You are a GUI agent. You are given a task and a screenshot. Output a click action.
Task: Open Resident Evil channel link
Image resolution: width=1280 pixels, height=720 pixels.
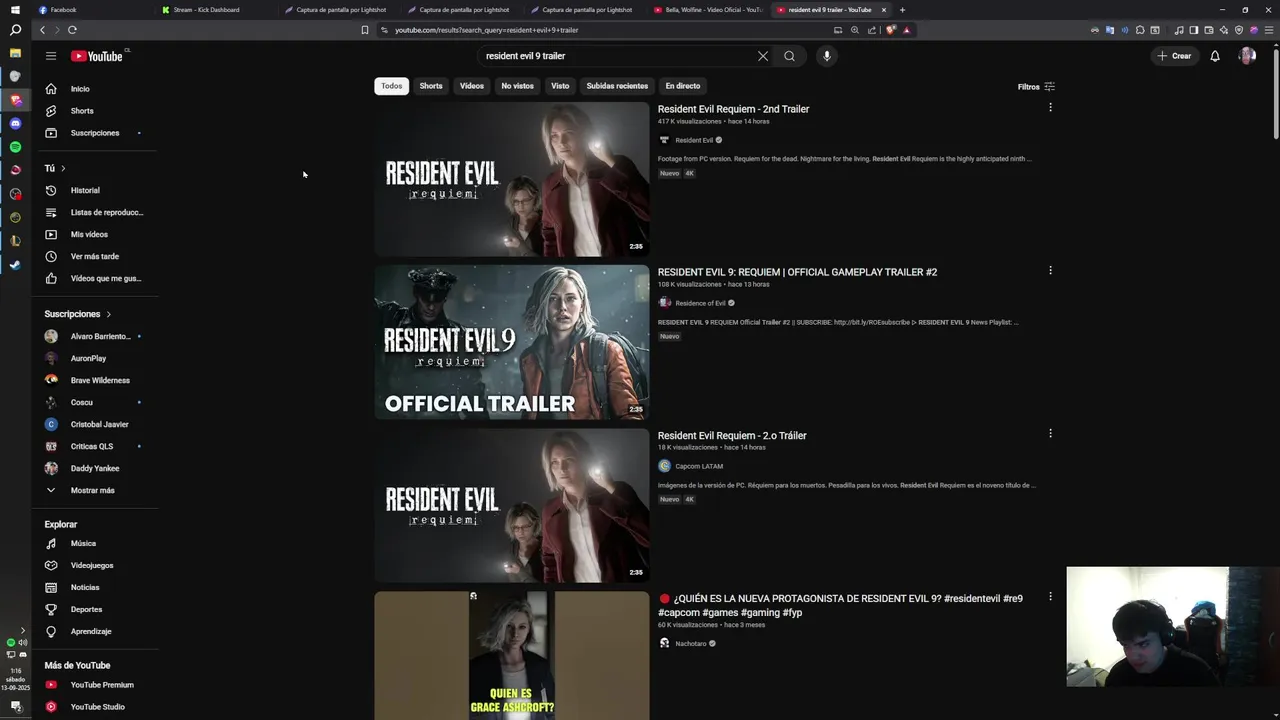tap(694, 140)
